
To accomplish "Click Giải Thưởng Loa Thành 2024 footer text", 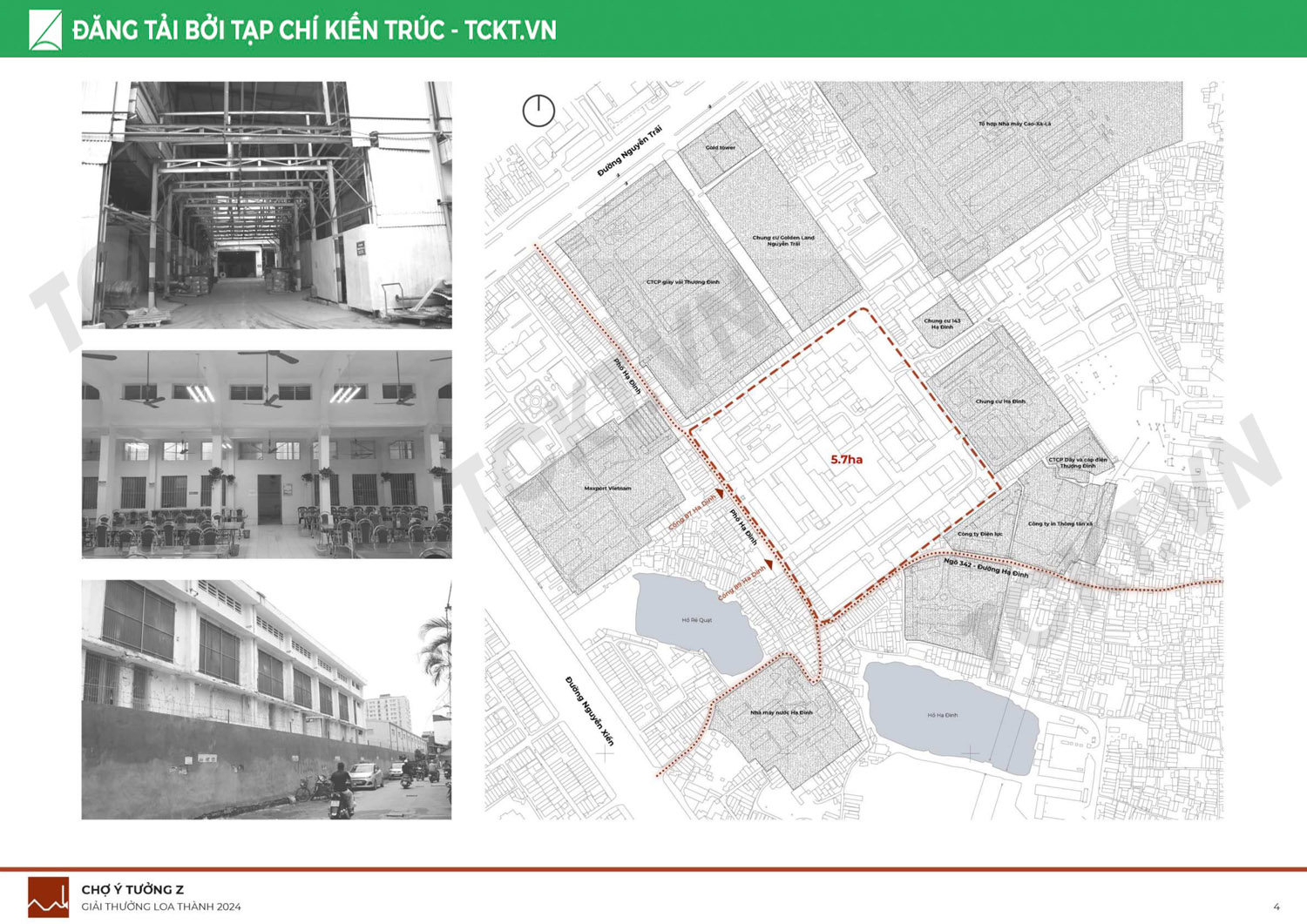I will point(161,907).
